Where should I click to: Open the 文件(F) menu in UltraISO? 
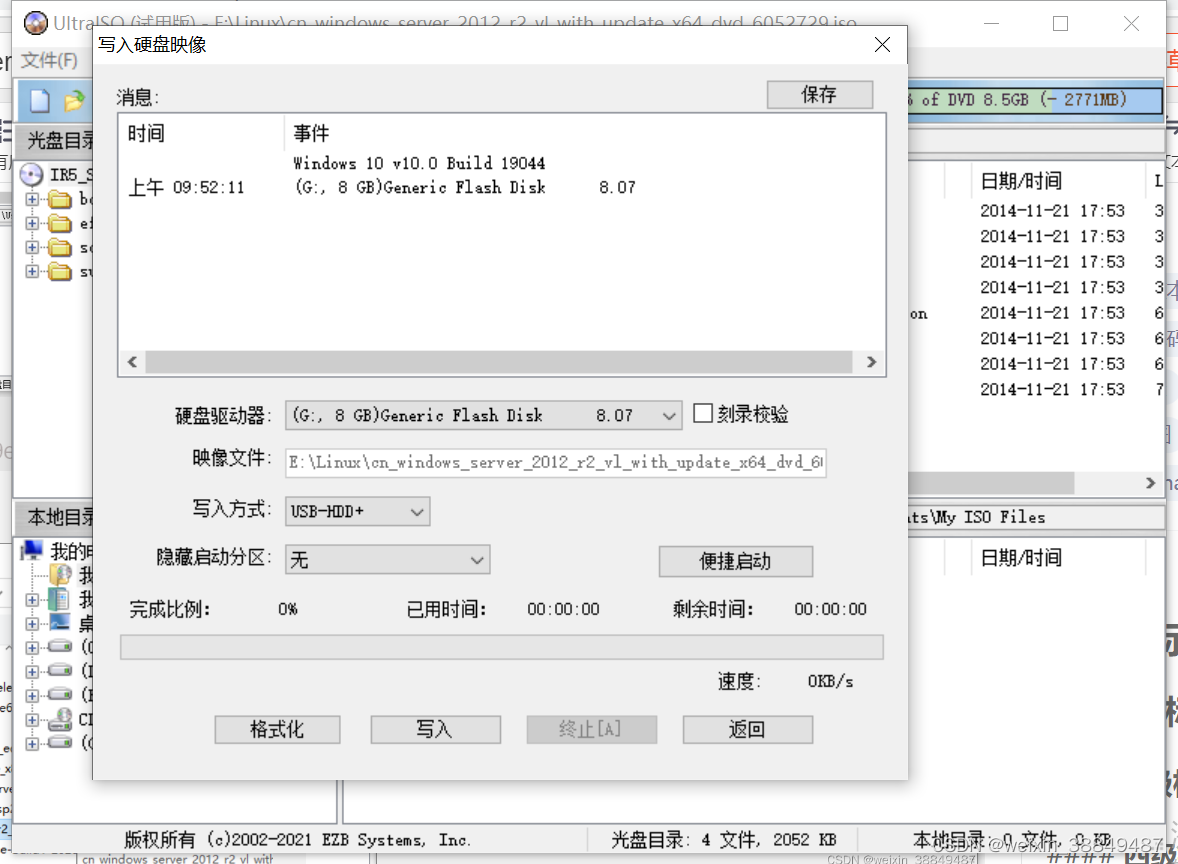49,60
